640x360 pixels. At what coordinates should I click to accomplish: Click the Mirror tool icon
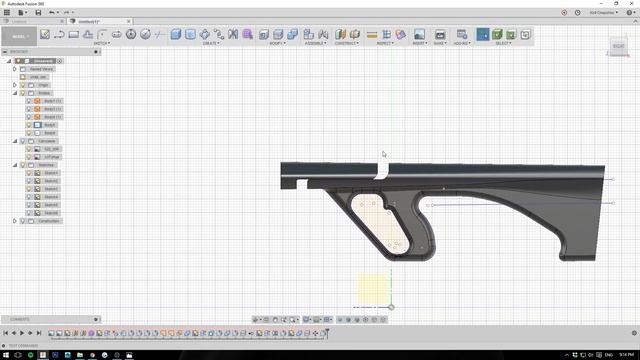[x=233, y=34]
